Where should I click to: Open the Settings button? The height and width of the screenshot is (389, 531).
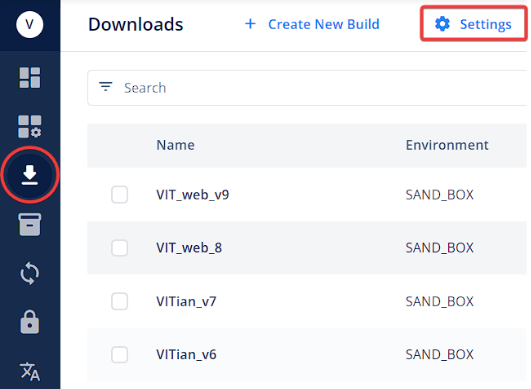click(473, 24)
